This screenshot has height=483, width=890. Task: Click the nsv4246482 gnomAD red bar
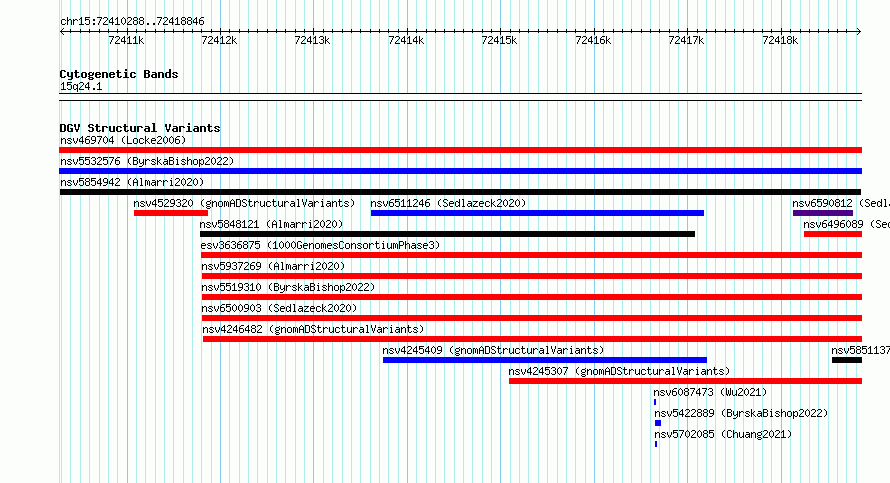pos(532,339)
